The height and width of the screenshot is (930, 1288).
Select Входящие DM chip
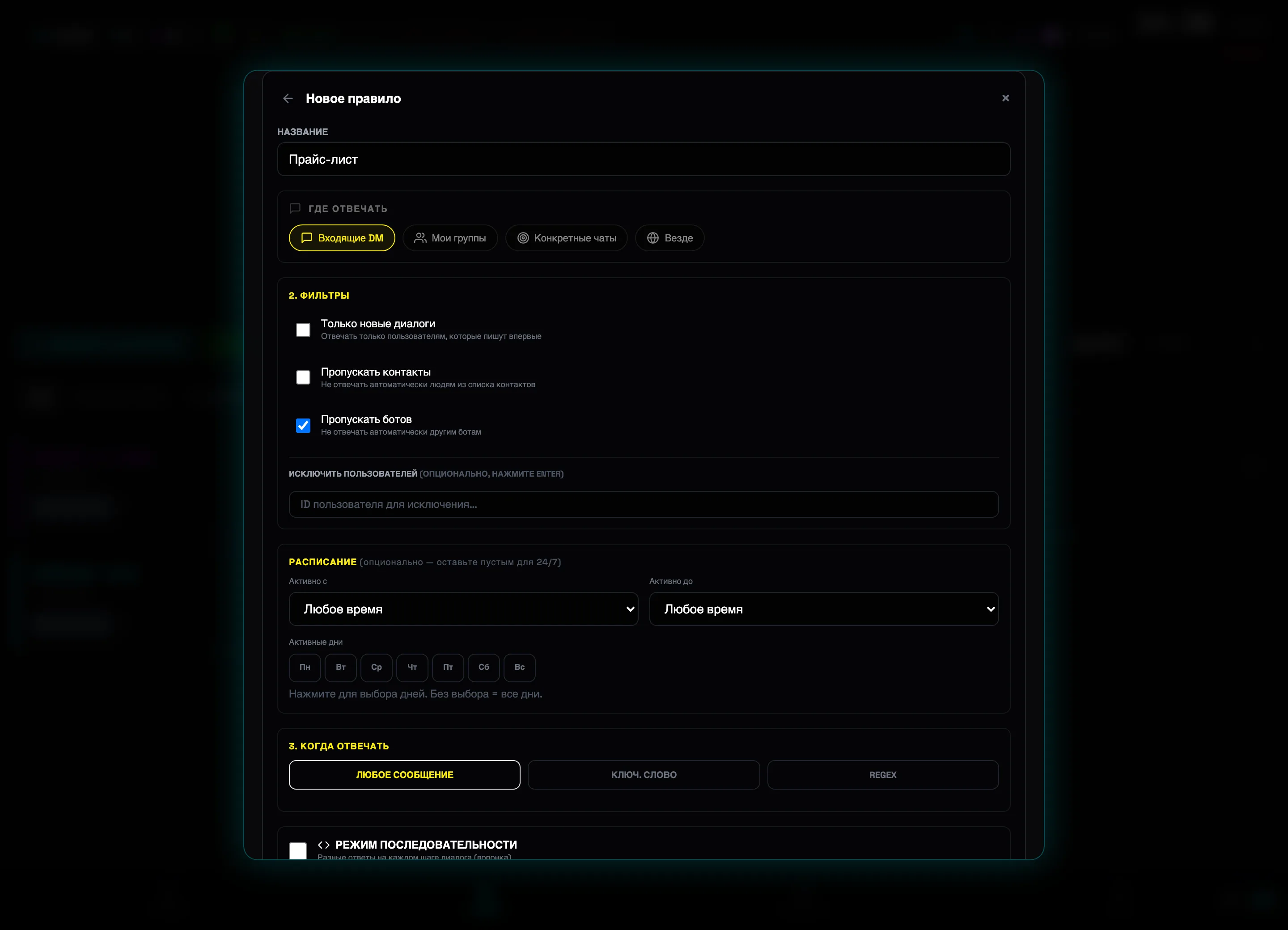[x=342, y=238]
